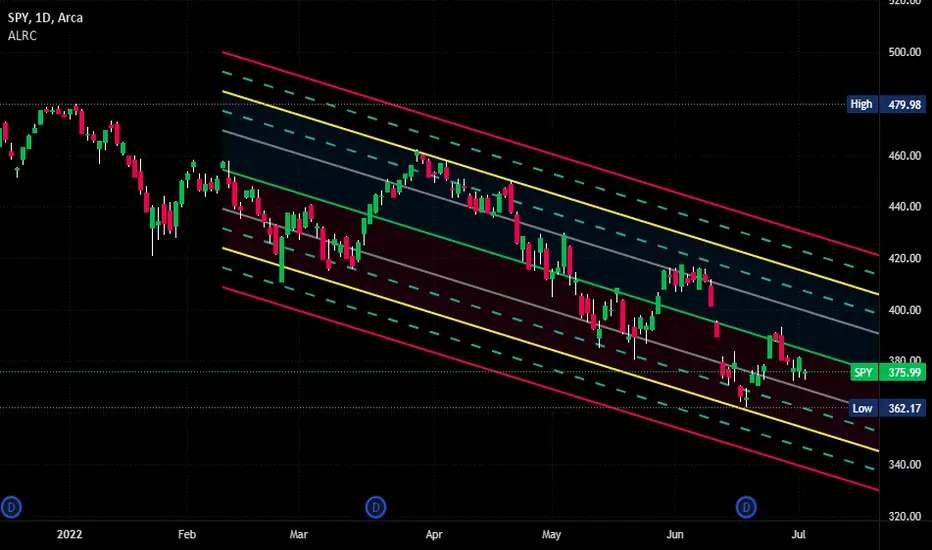
Task: Click the dividend marker near late June
Action: [746, 507]
